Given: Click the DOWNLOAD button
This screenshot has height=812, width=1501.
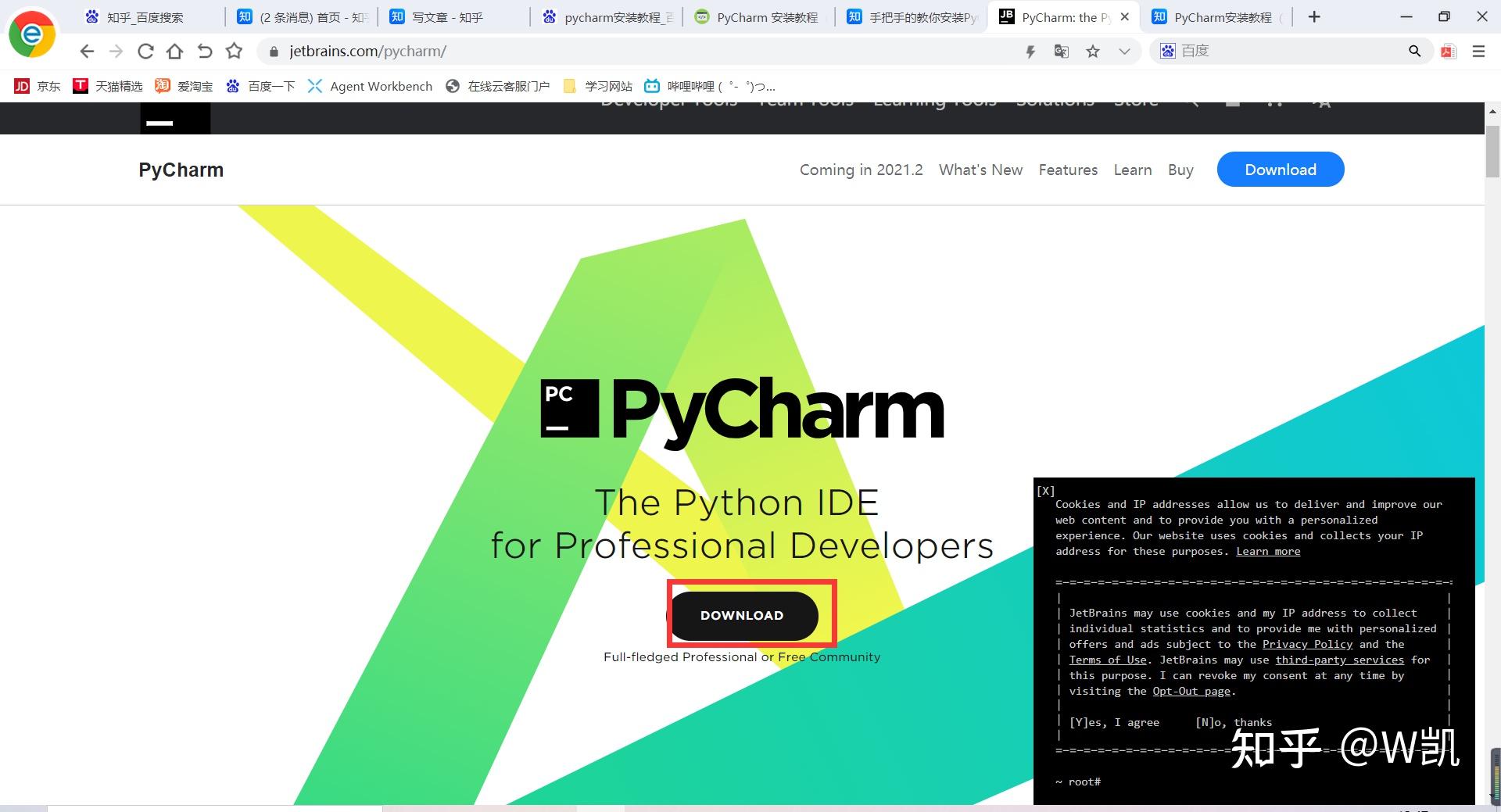Looking at the screenshot, I should point(743,615).
